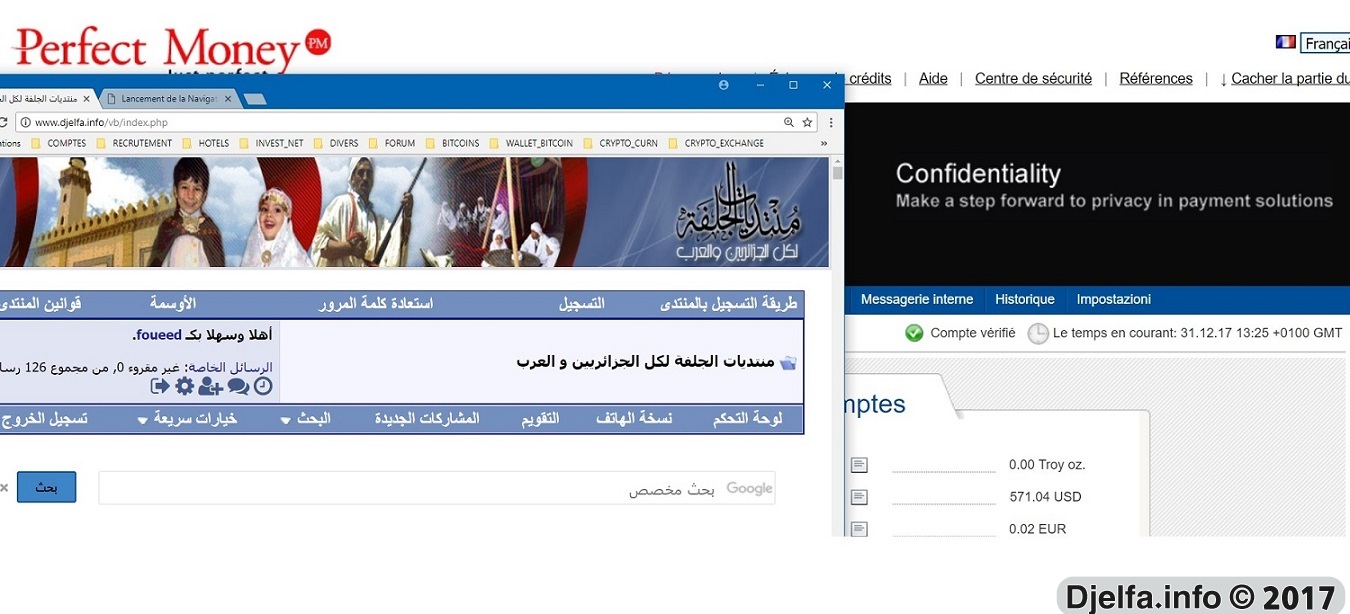Open the Références link
The height and width of the screenshot is (614, 1350).
pyautogui.click(x=1156, y=78)
